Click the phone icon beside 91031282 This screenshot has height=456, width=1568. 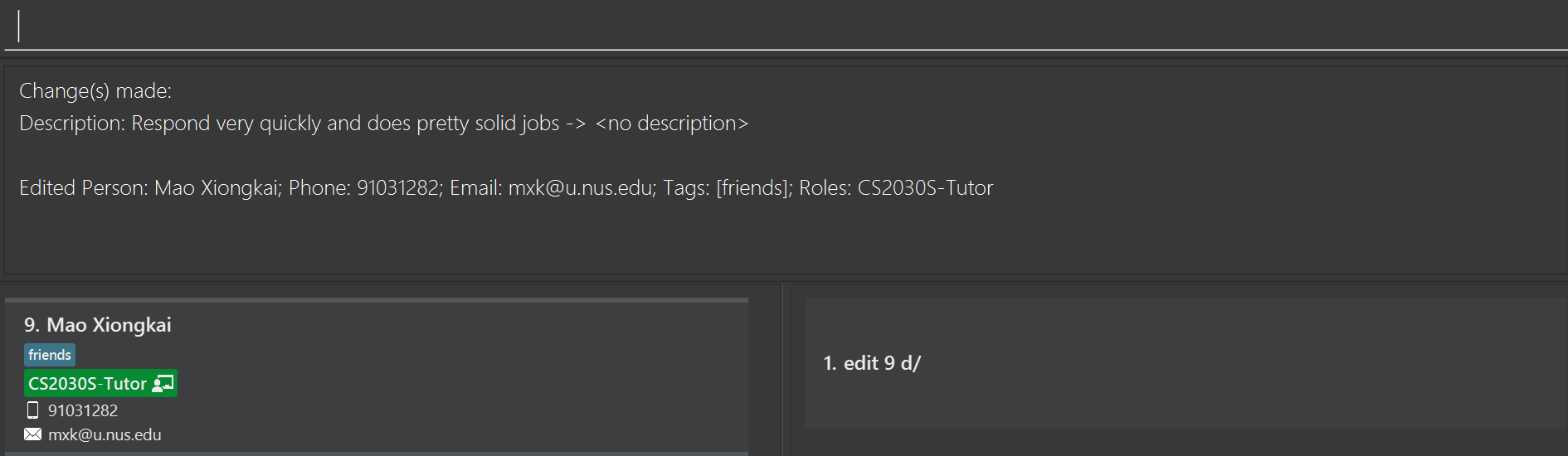32,410
